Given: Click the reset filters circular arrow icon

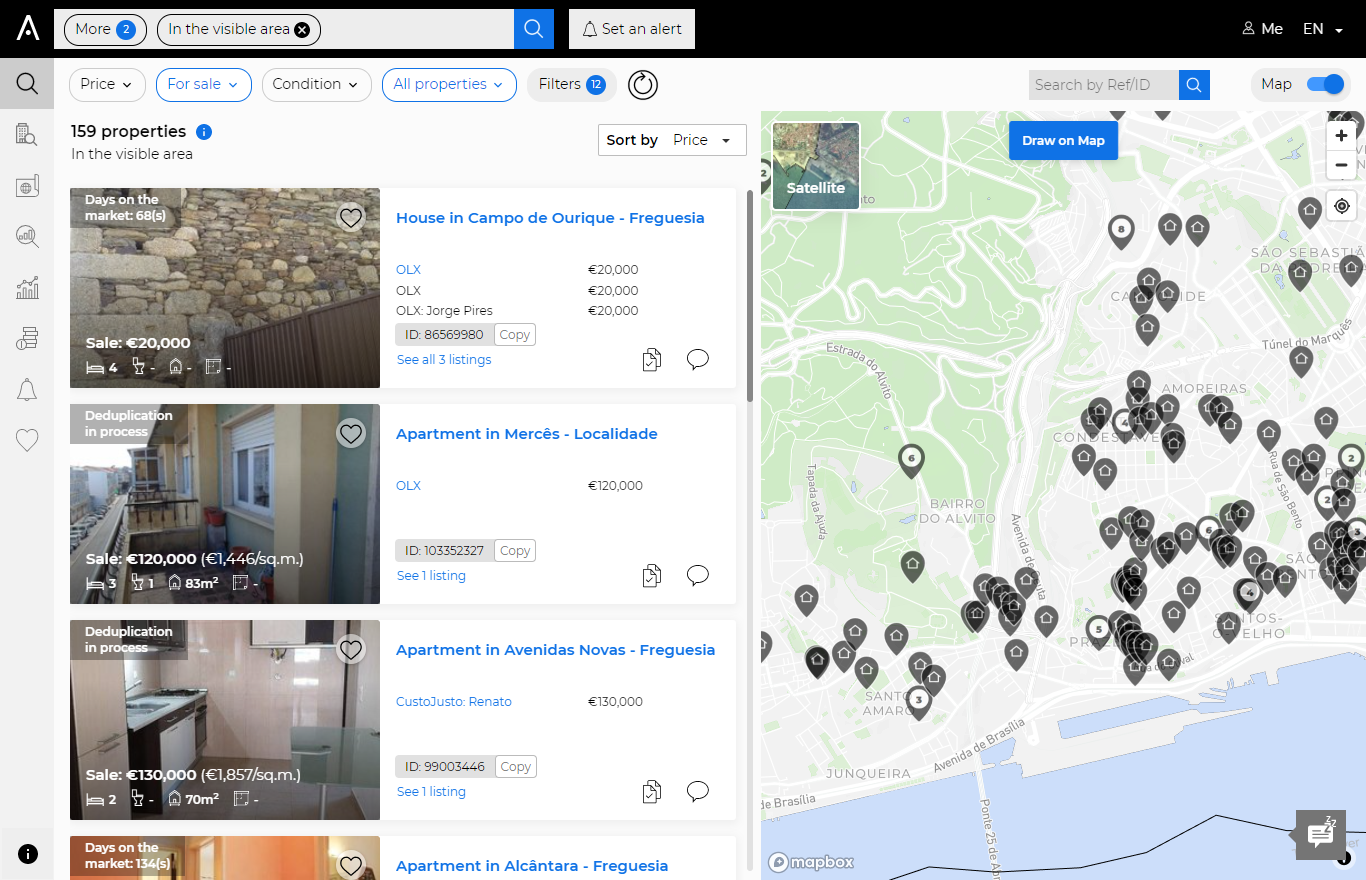Looking at the screenshot, I should (x=643, y=85).
